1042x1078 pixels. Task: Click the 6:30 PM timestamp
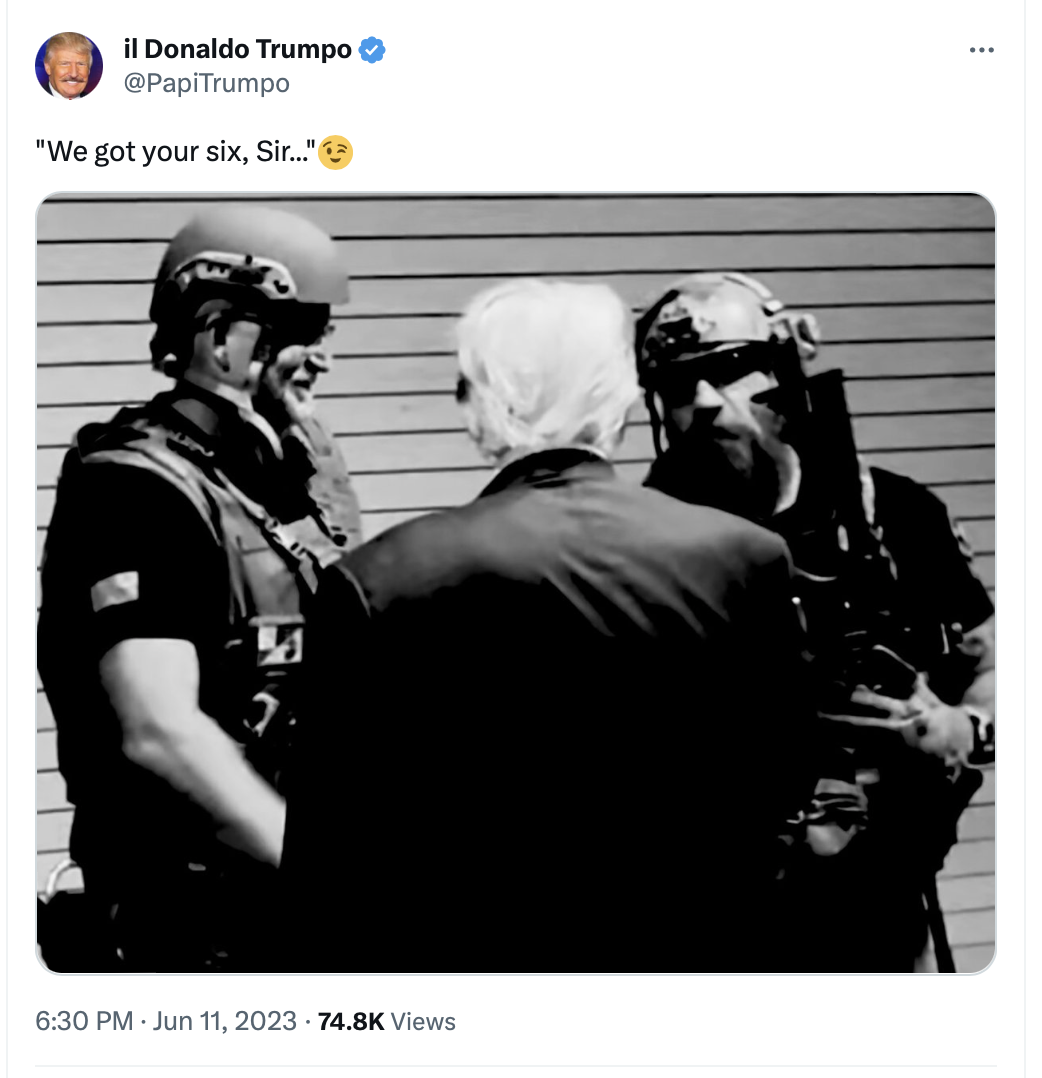tap(84, 1021)
